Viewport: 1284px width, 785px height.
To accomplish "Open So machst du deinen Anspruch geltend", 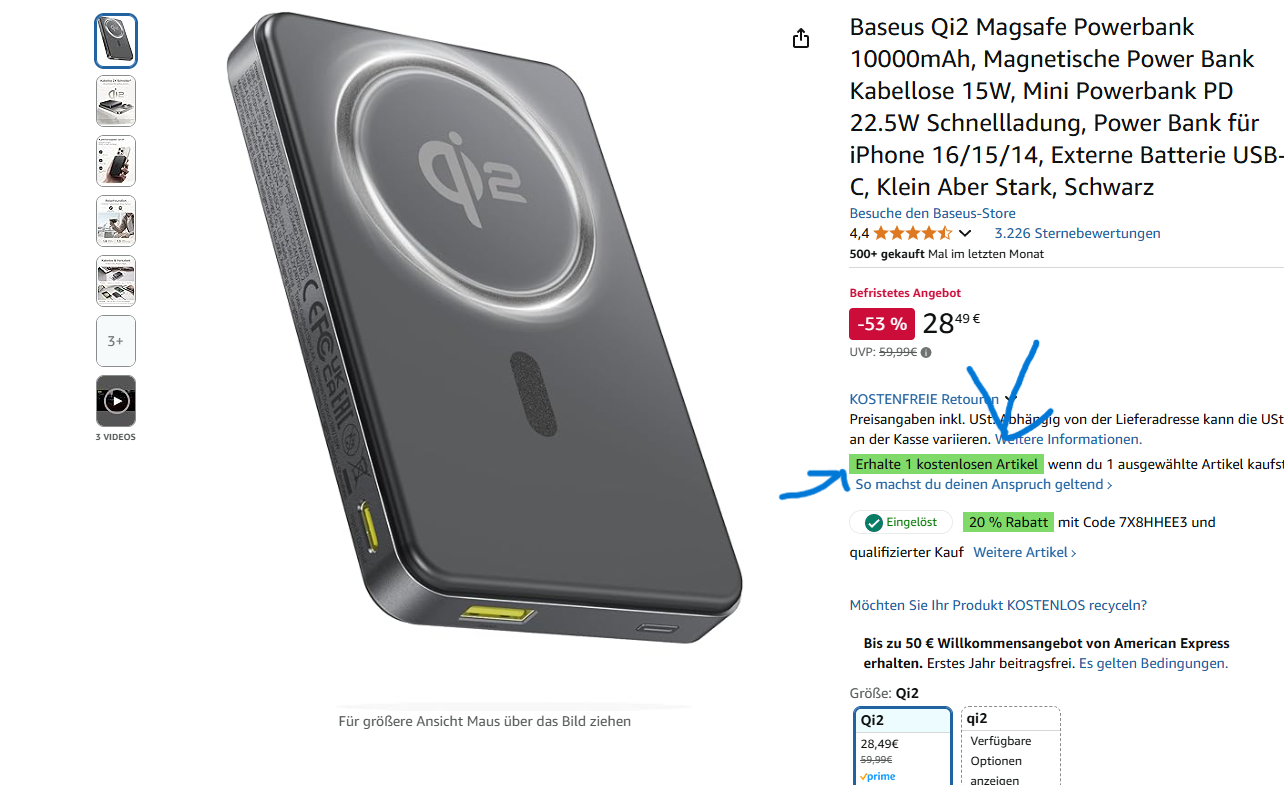I will coord(984,484).
